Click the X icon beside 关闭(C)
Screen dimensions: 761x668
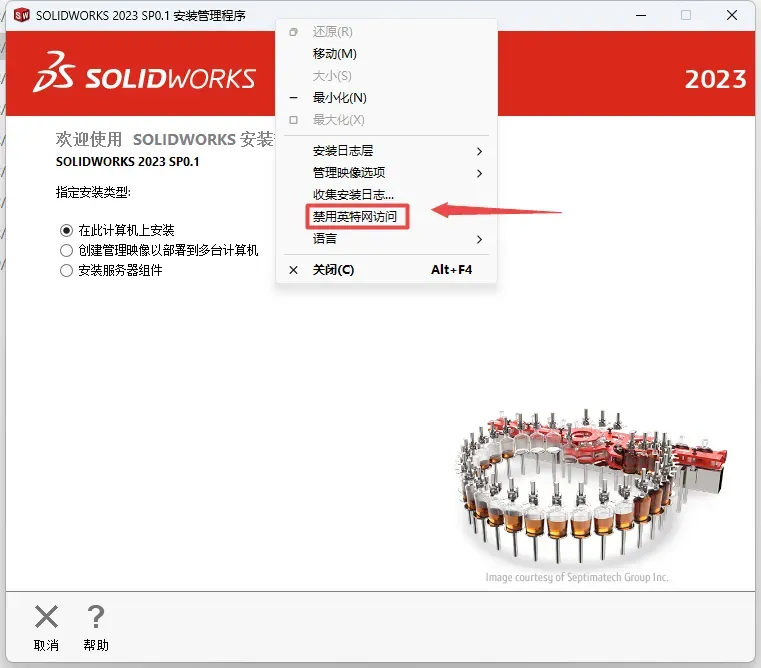click(x=293, y=270)
